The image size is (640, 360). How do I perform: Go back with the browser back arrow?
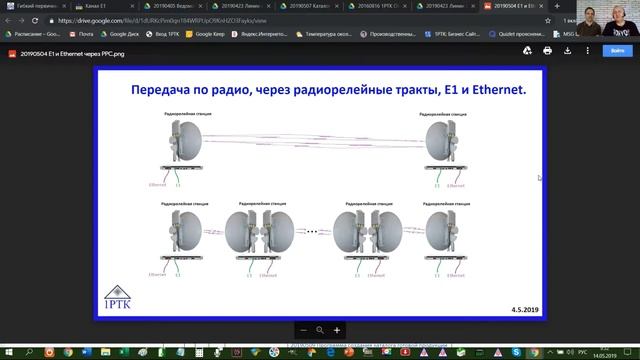tap(9, 20)
